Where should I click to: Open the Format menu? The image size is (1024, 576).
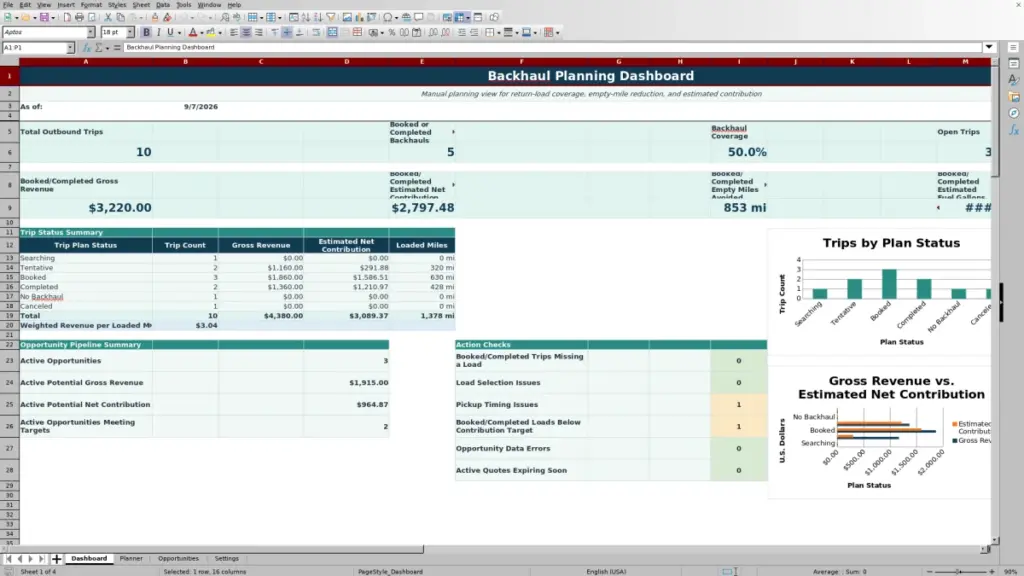(91, 5)
